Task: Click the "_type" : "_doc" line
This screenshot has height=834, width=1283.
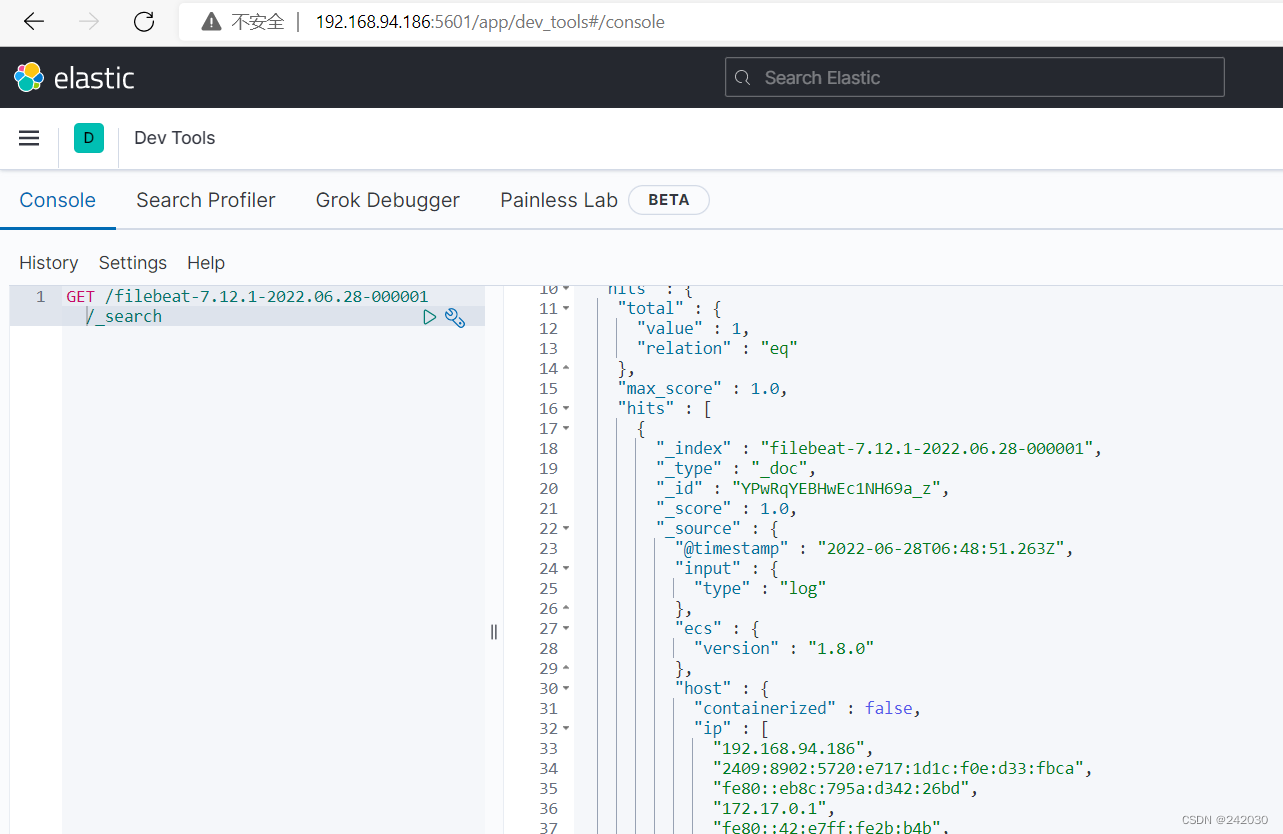Action: coord(737,468)
